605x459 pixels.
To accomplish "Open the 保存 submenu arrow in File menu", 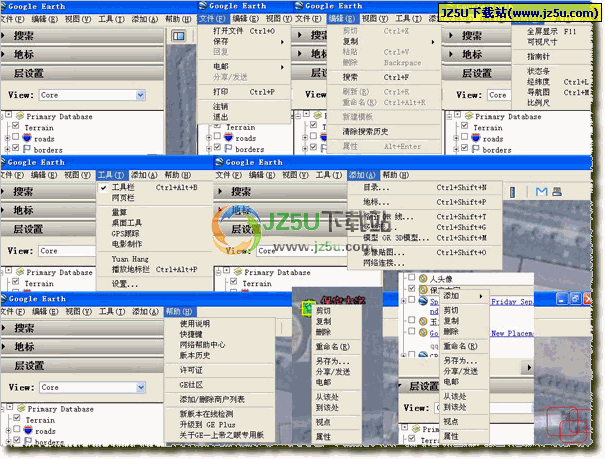I will click(x=282, y=42).
